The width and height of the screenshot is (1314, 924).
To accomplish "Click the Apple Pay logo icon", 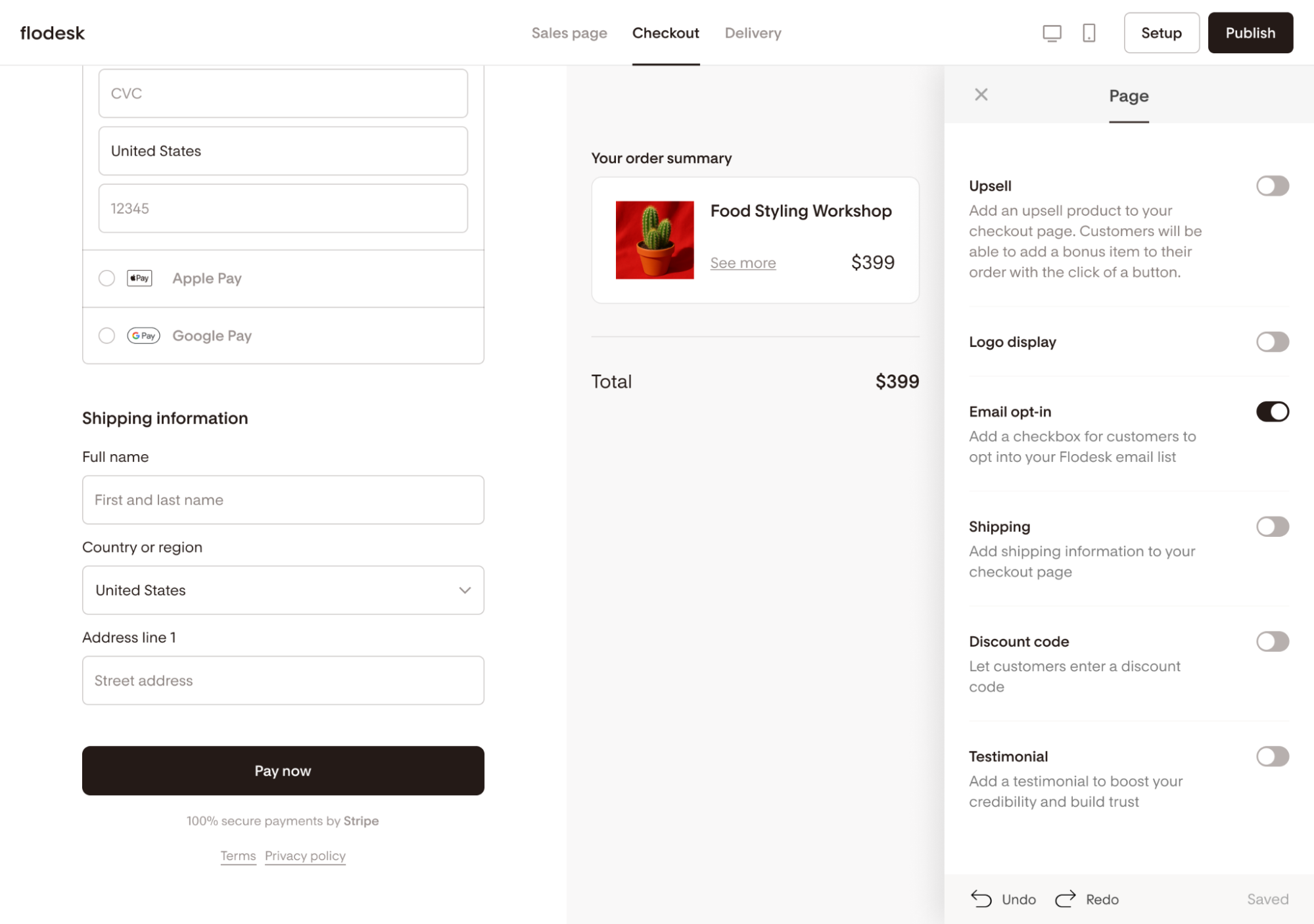I will point(139,278).
